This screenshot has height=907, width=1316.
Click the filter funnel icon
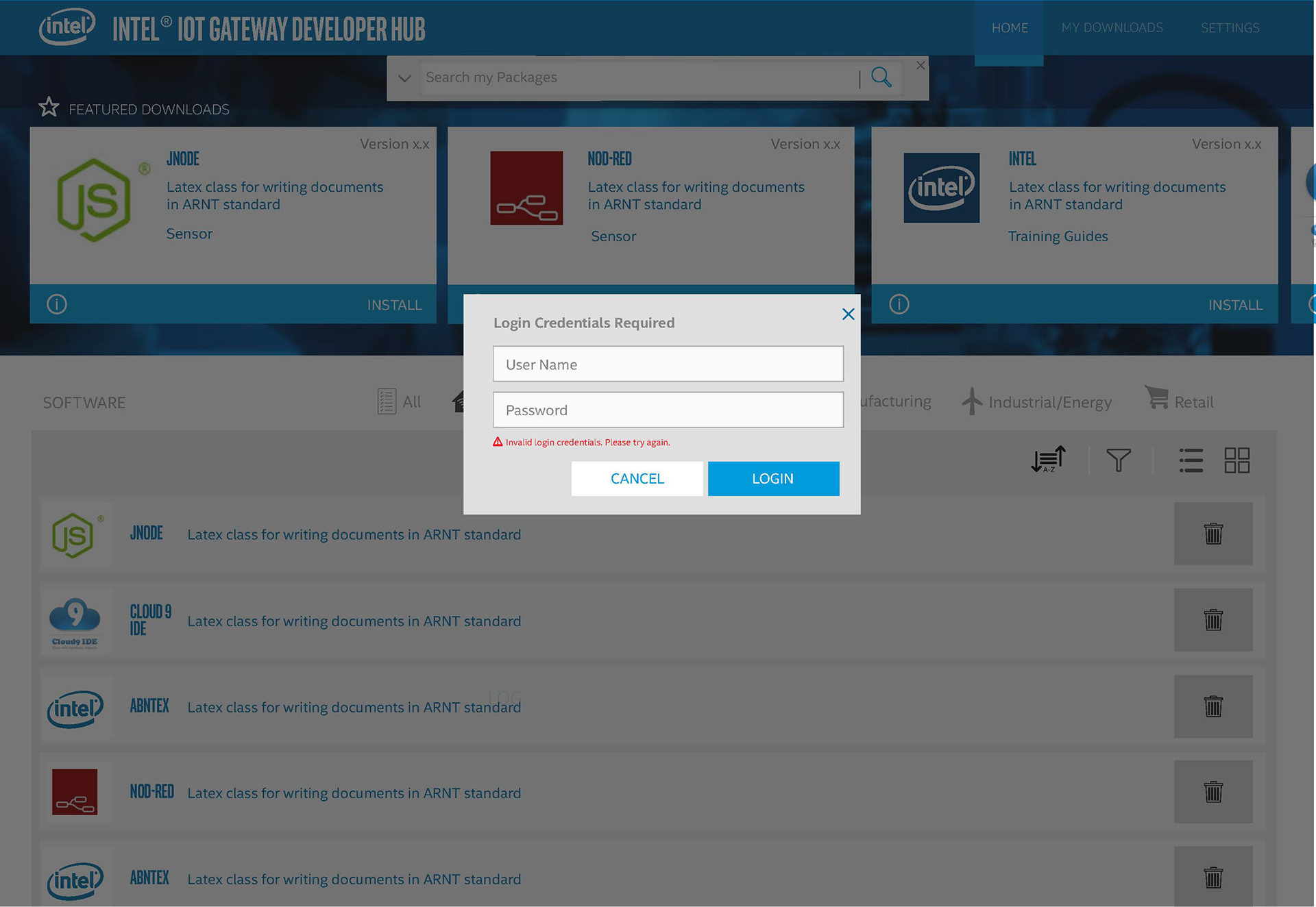(x=1118, y=460)
